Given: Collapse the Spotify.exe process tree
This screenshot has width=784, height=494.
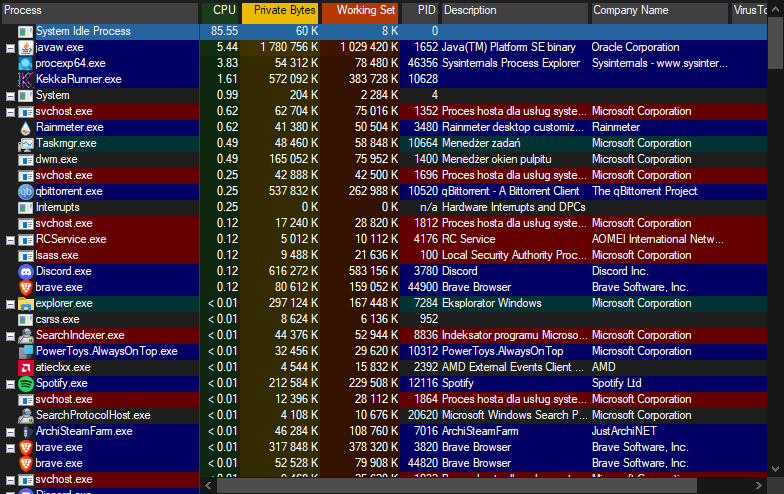Looking at the screenshot, I should click(10, 384).
